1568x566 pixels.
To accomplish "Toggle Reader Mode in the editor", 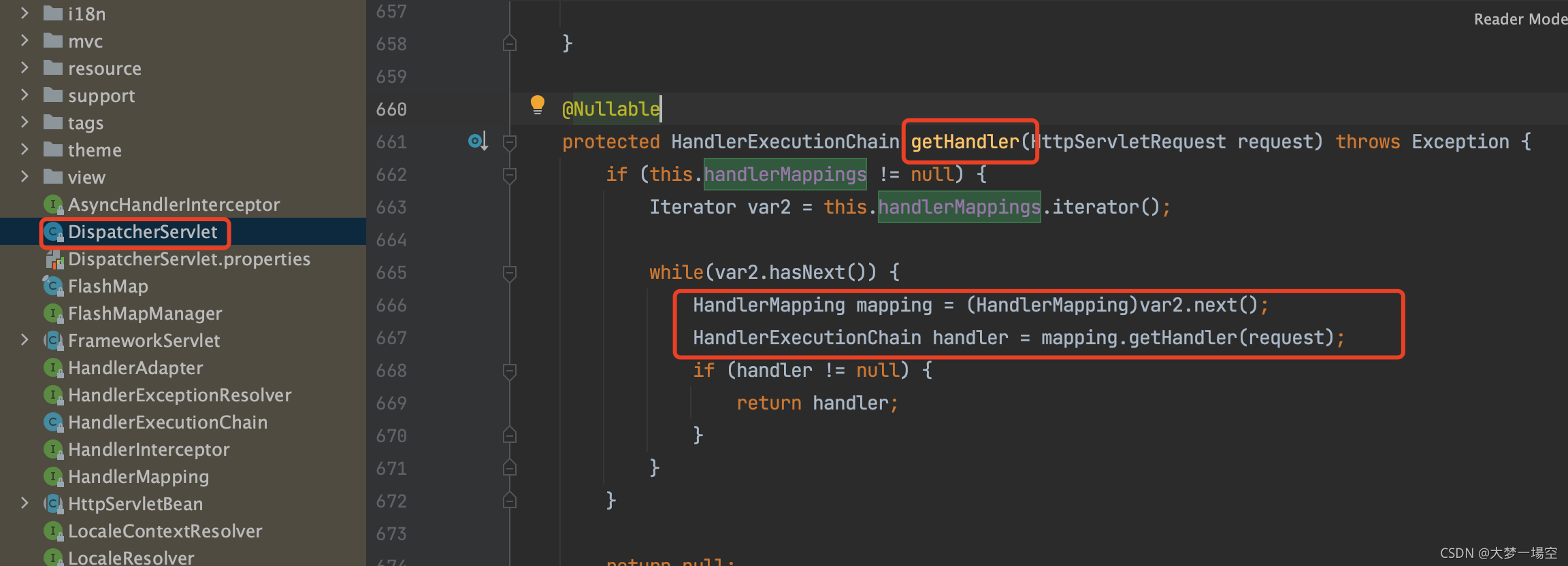I will coord(1520,19).
